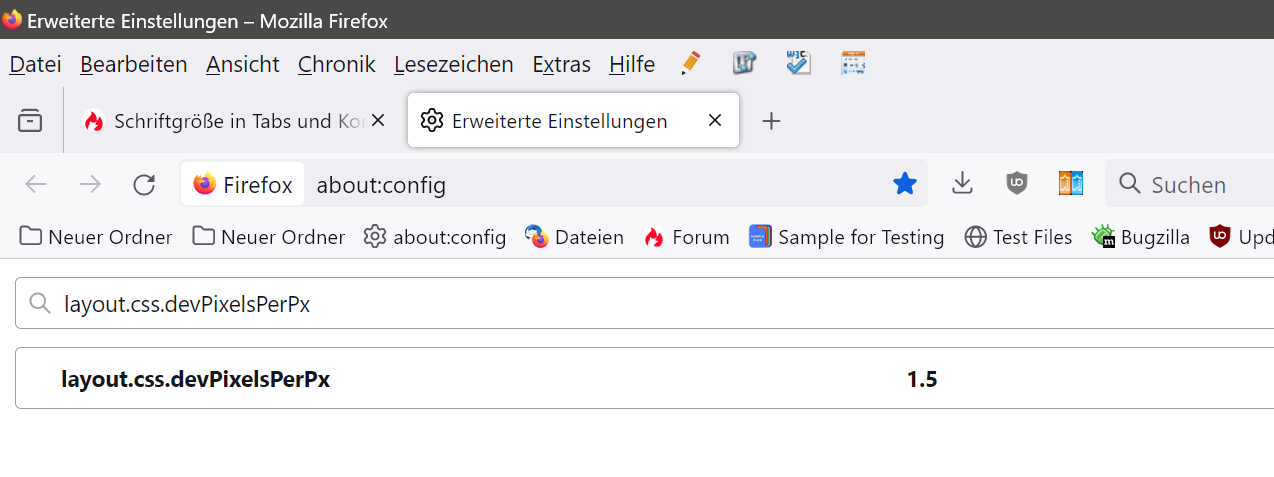Click the W3C validator checkmark icon
This screenshot has width=1274, height=477.
798,64
